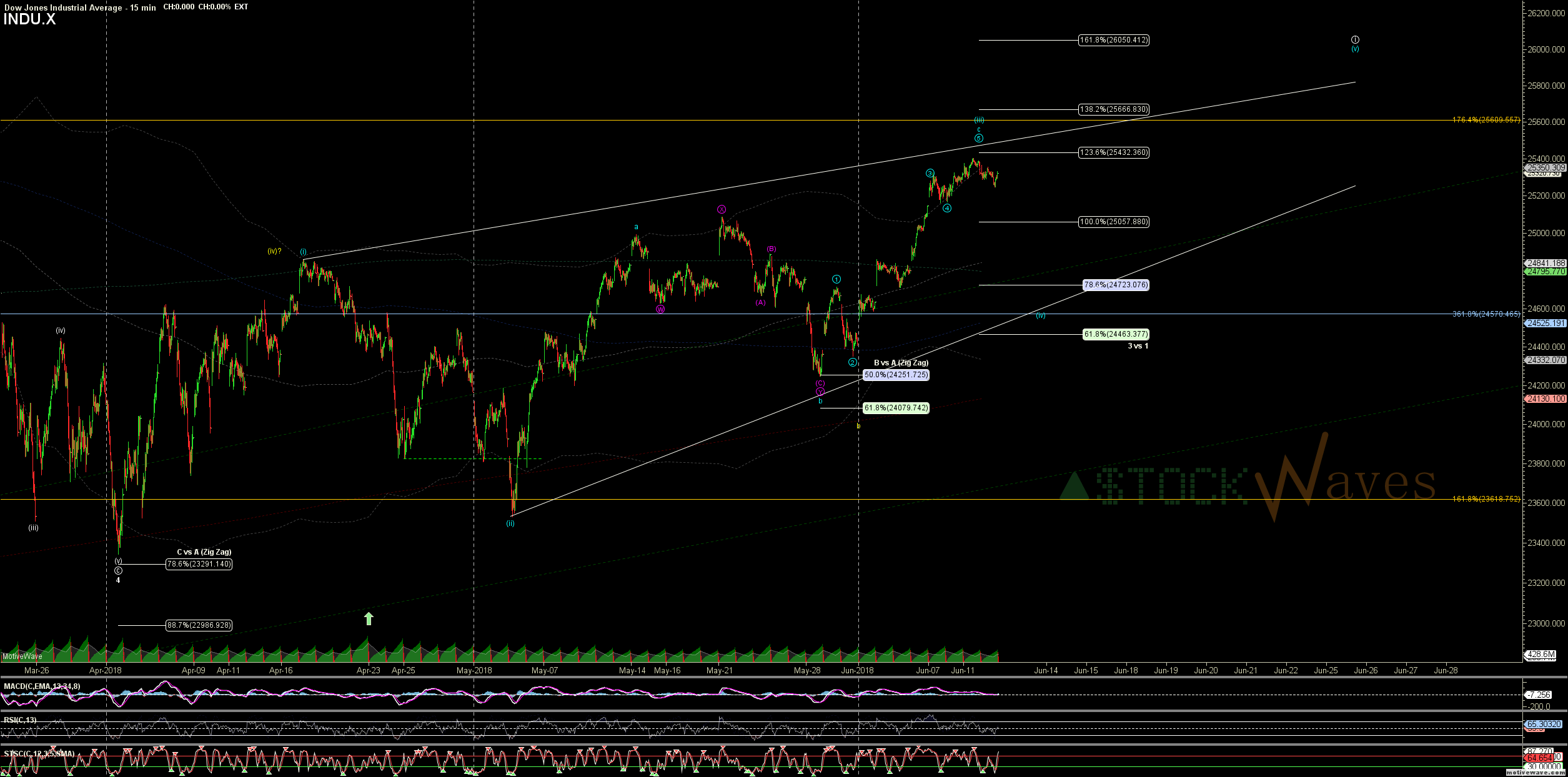
Task: Click the current price tag 25350.309
Action: tap(1545, 167)
